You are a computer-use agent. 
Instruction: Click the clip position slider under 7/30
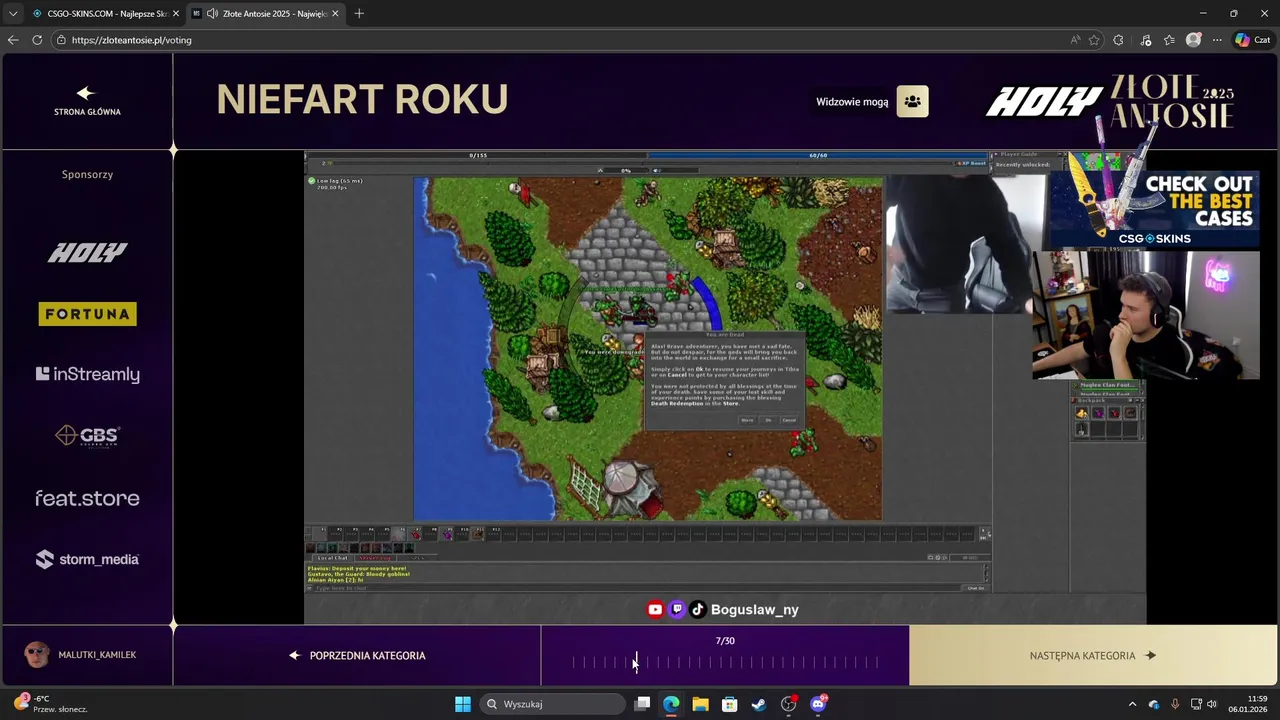click(x=725, y=661)
